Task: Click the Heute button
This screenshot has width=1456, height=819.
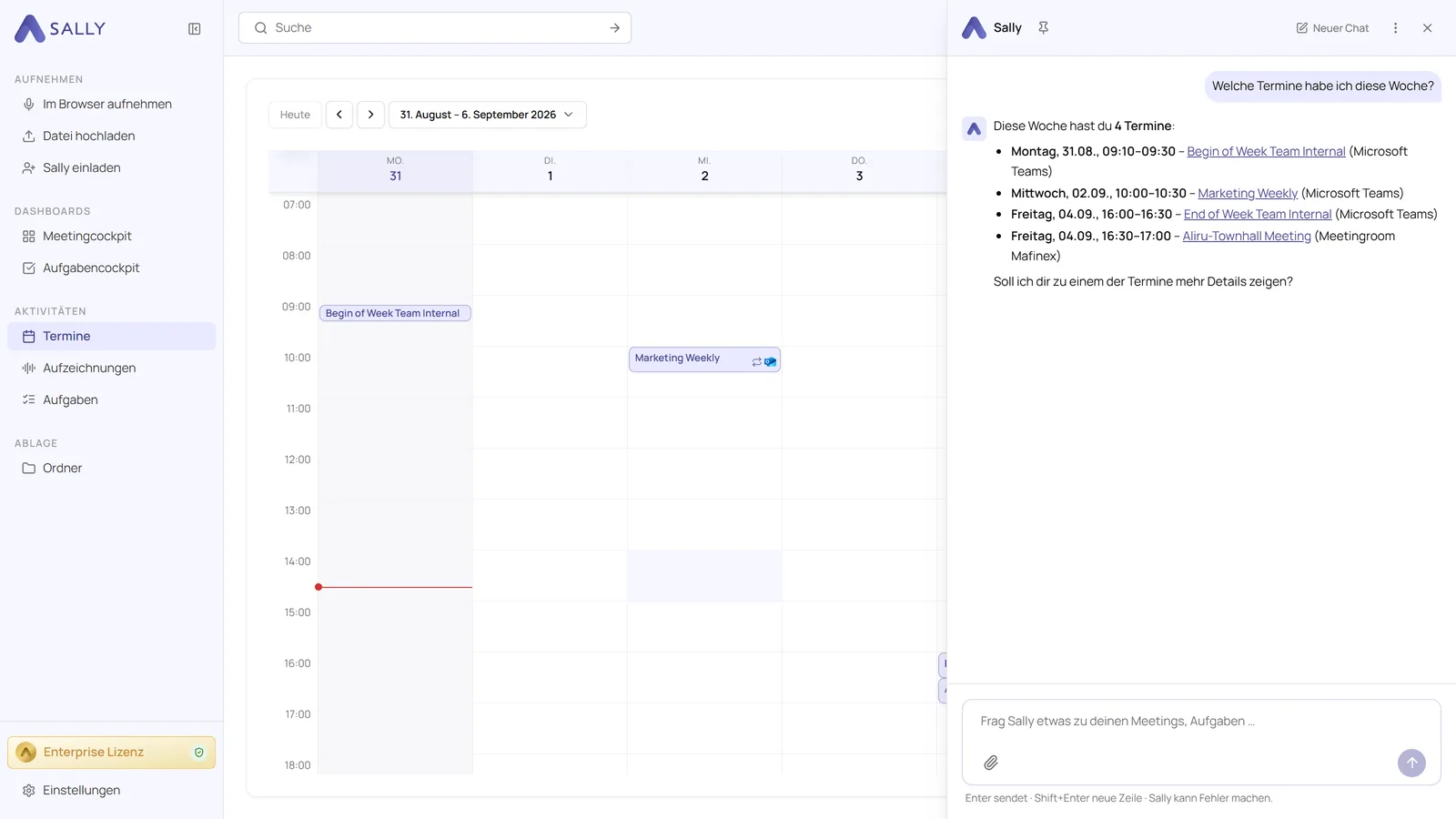Action: [295, 115]
